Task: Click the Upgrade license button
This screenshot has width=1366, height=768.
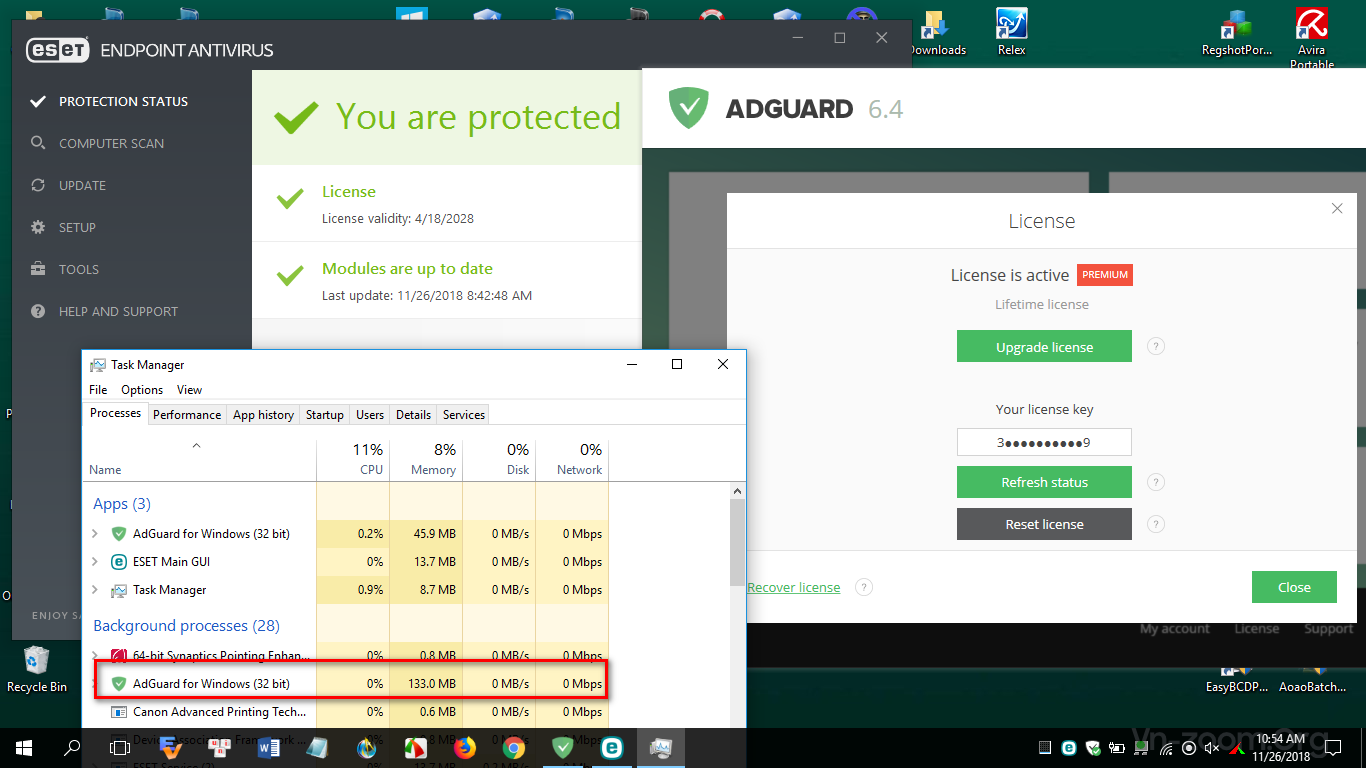Action: tap(1044, 347)
